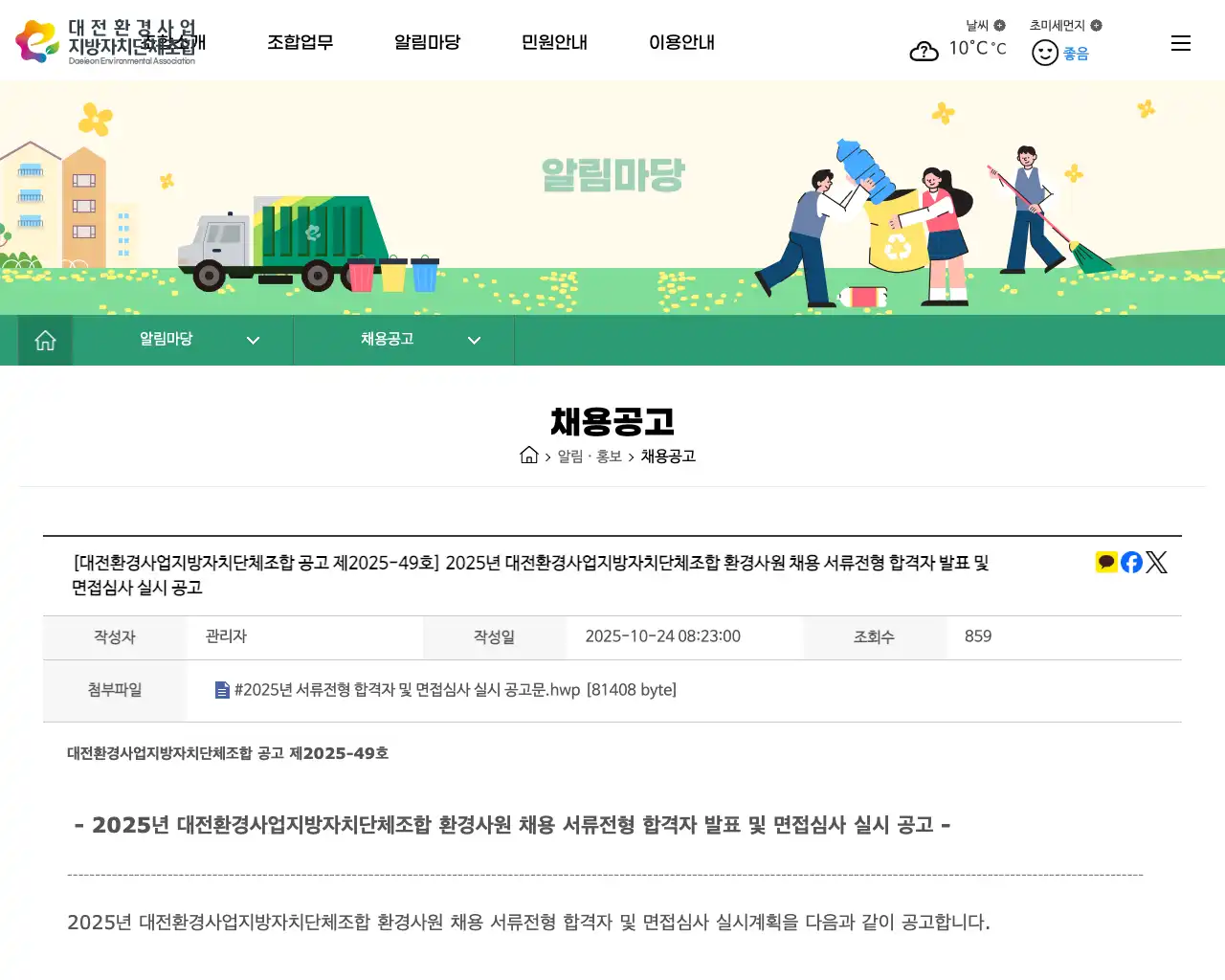Click 알림 · 홍보 breadcrumb link

click(x=588, y=457)
